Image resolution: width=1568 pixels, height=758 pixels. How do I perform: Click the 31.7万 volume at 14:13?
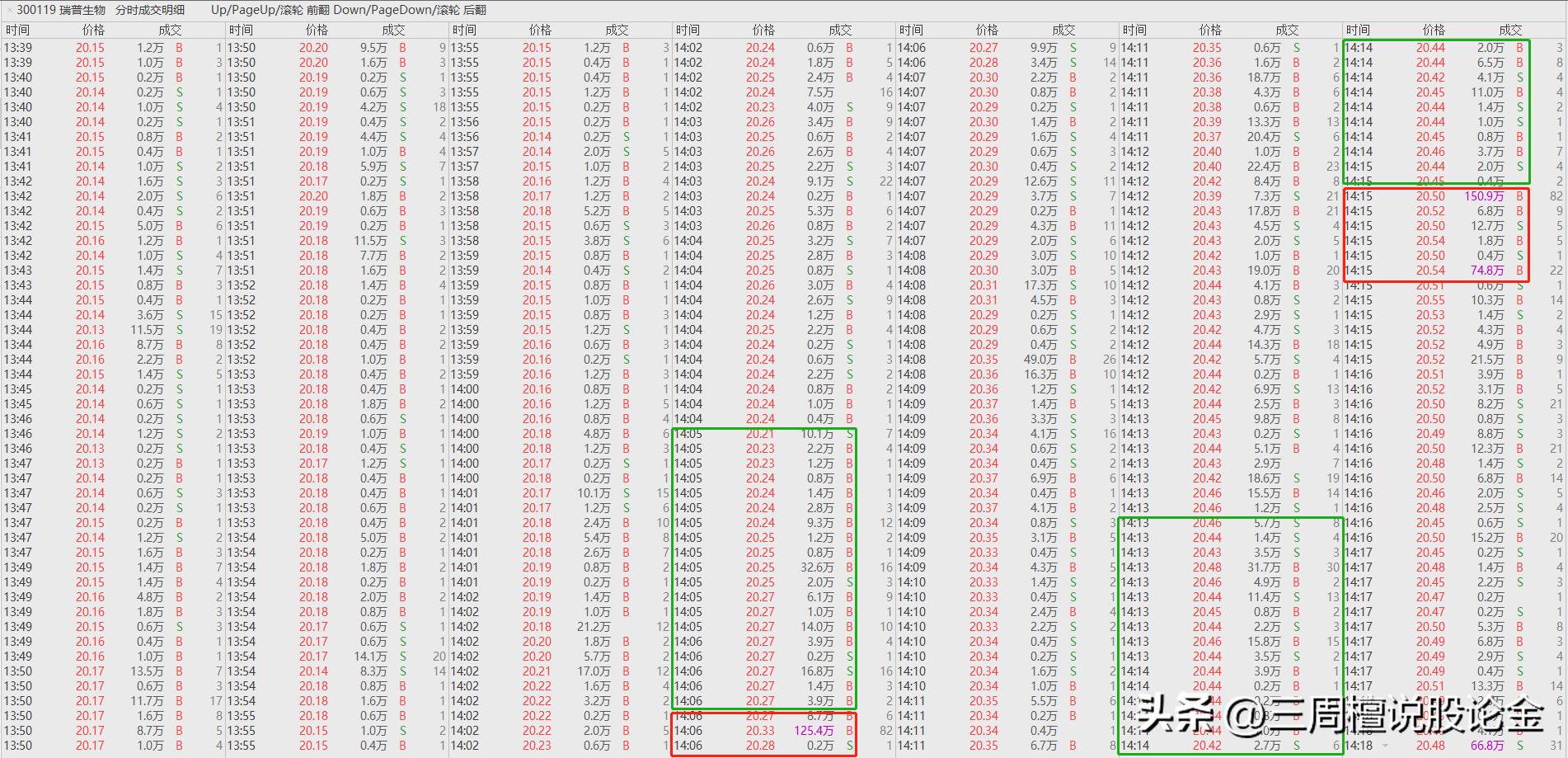pyautogui.click(x=1264, y=567)
